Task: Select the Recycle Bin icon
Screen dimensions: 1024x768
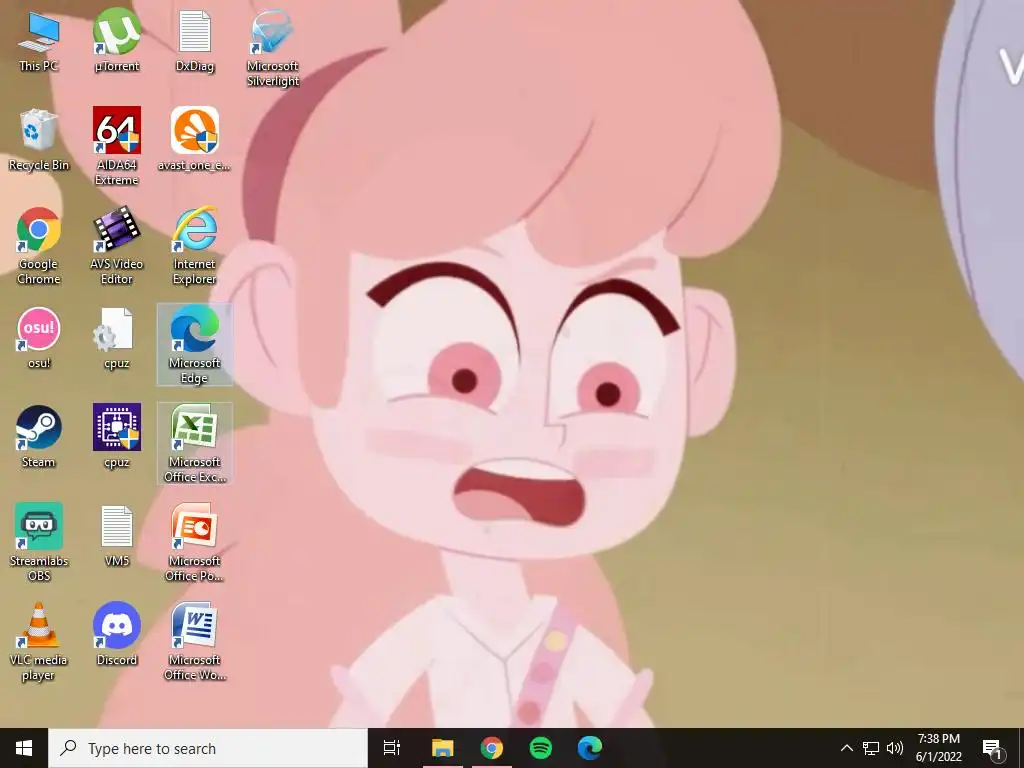Action: (x=39, y=141)
